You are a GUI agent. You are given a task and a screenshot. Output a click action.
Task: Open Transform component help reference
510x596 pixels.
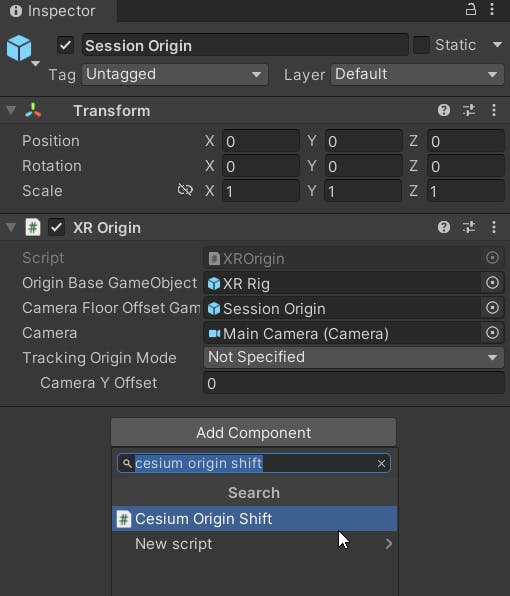(443, 111)
